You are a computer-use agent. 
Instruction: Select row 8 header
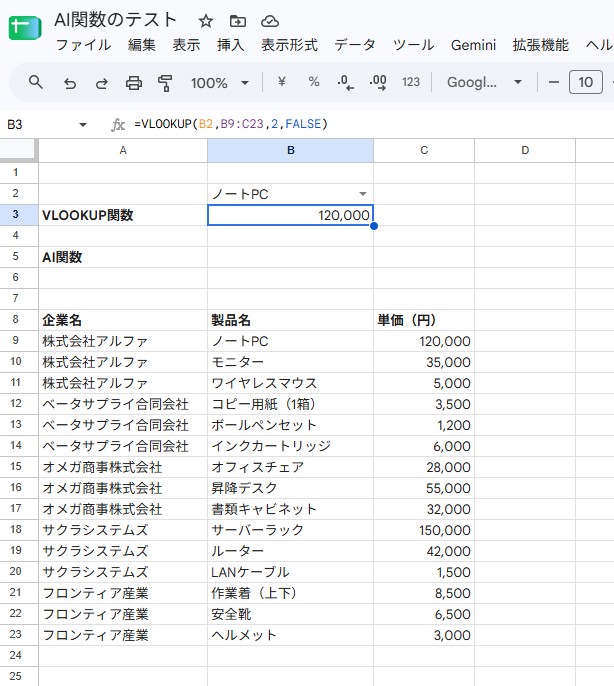point(16,319)
